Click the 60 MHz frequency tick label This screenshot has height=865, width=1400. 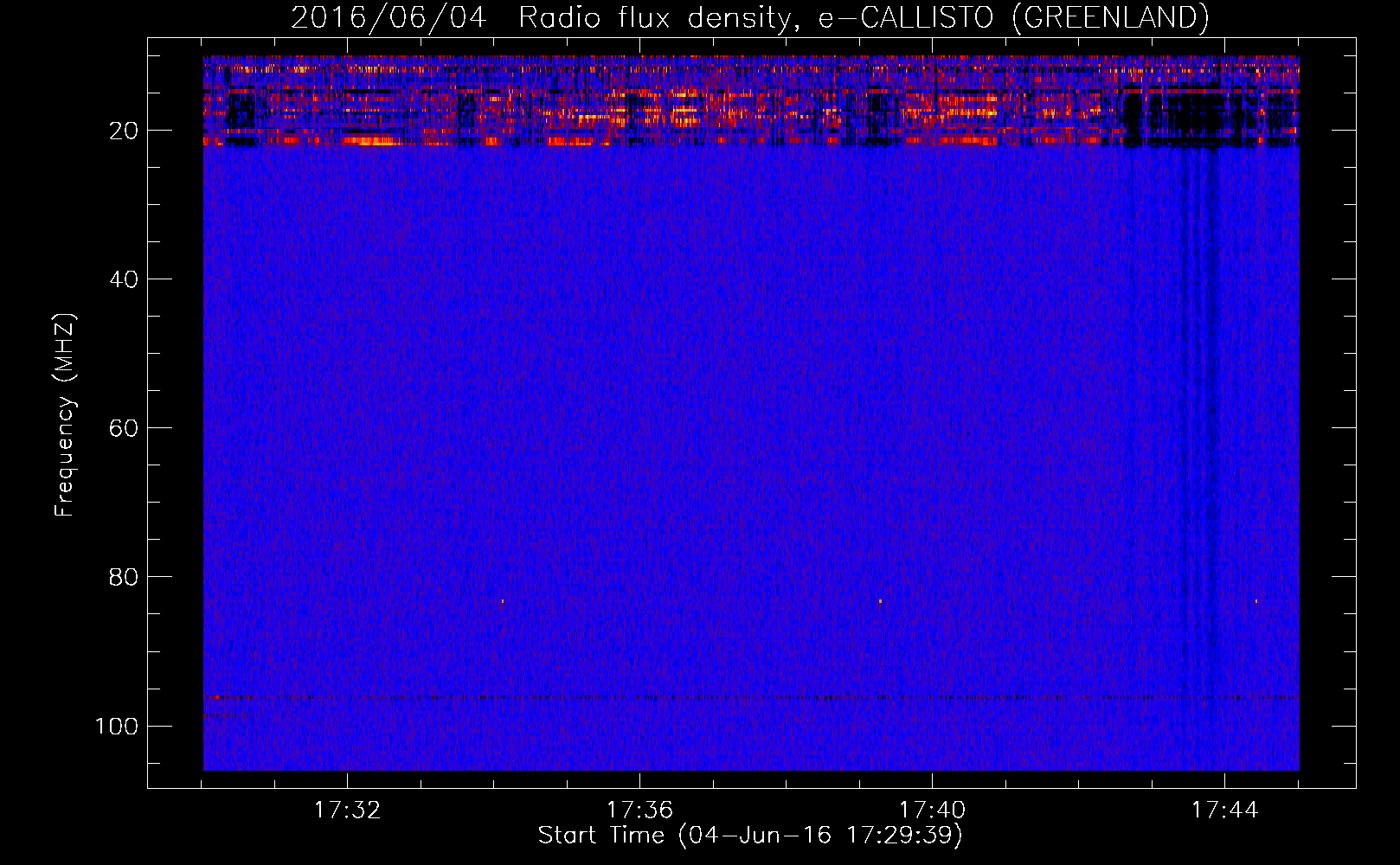124,428
